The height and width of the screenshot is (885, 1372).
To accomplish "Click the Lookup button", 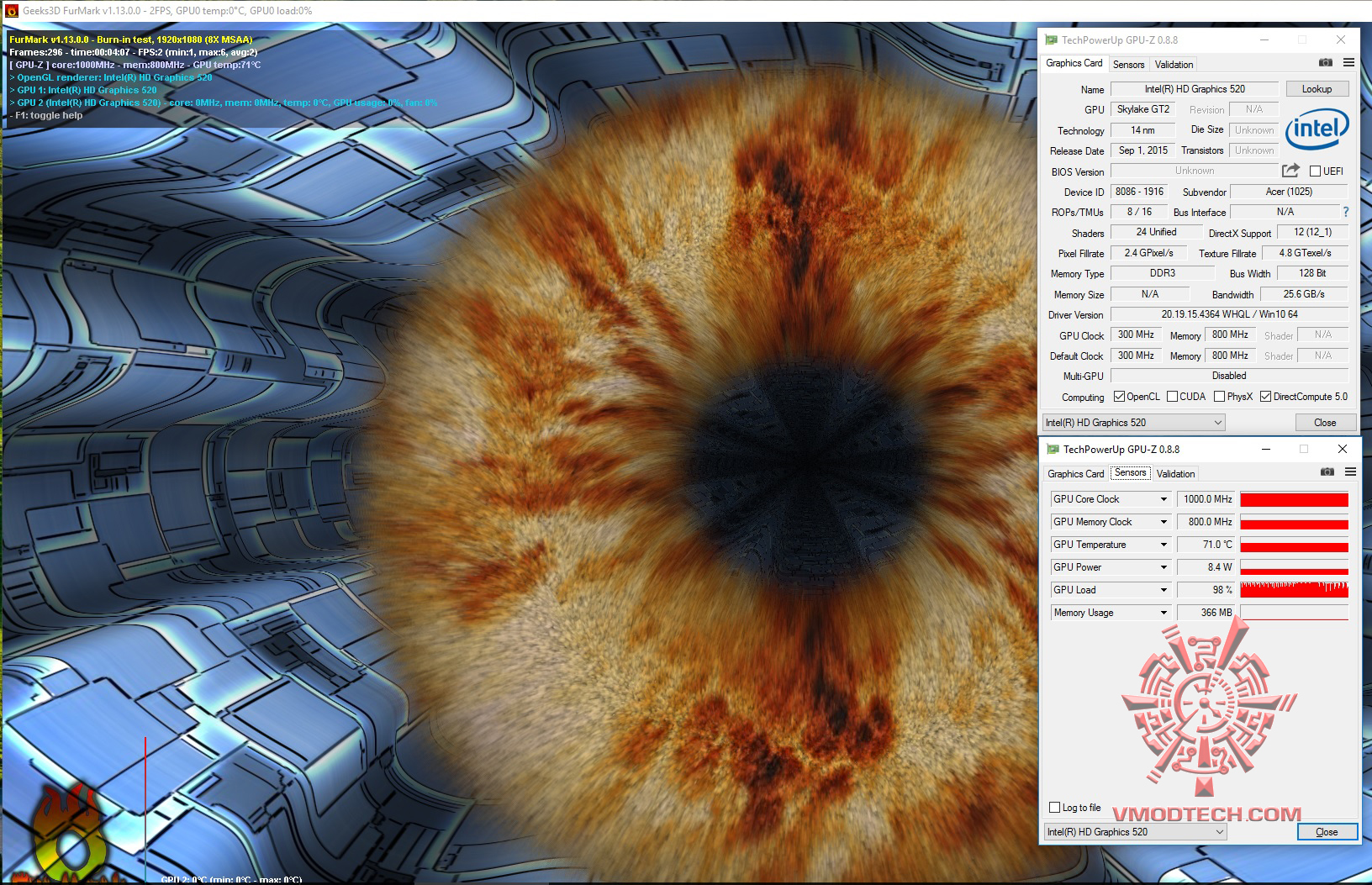I will click(1317, 89).
